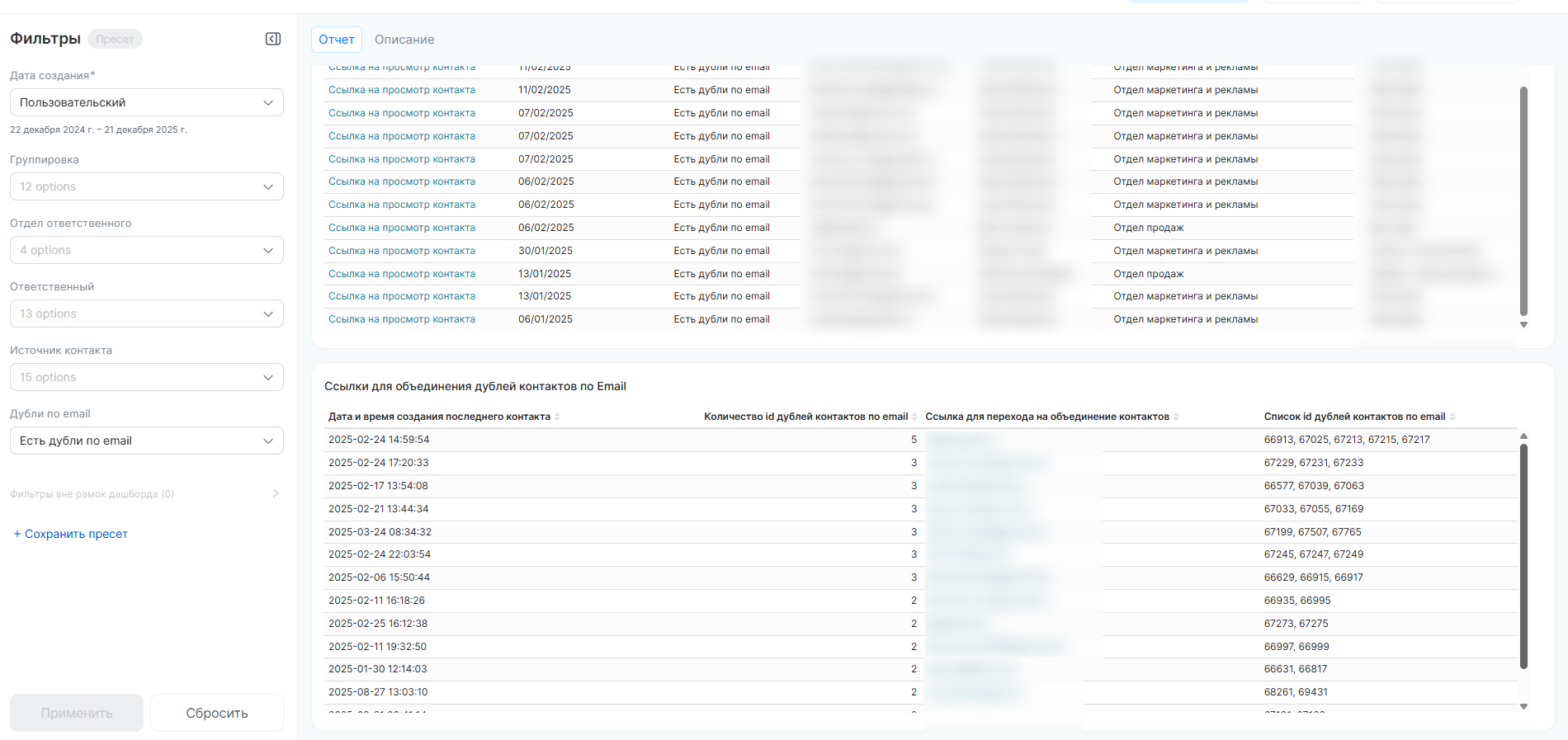The width and height of the screenshot is (1568, 740).
Task: Click scroll-down arrow of the duplicates table
Action: [x=1523, y=707]
